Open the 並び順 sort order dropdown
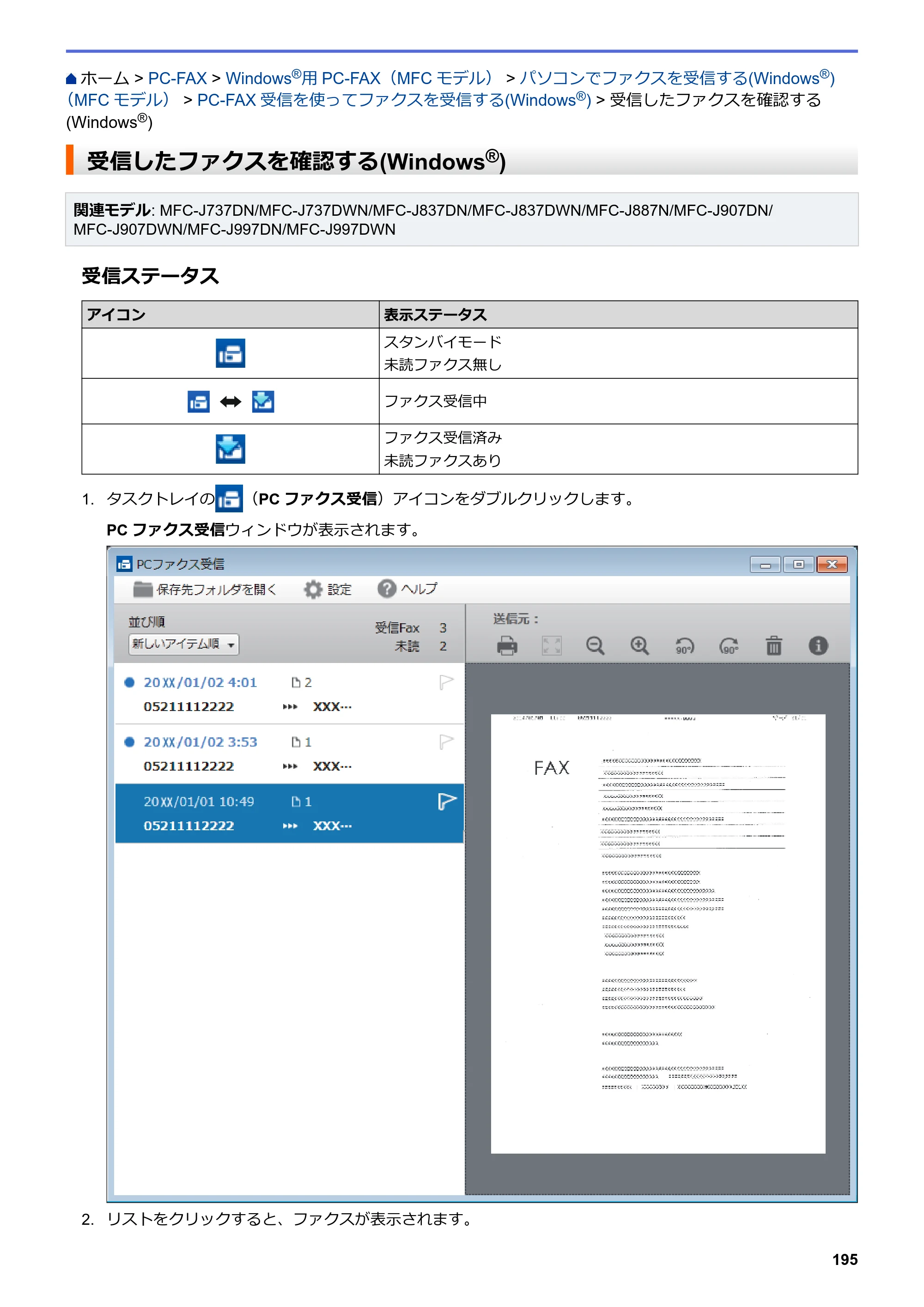 tap(183, 644)
